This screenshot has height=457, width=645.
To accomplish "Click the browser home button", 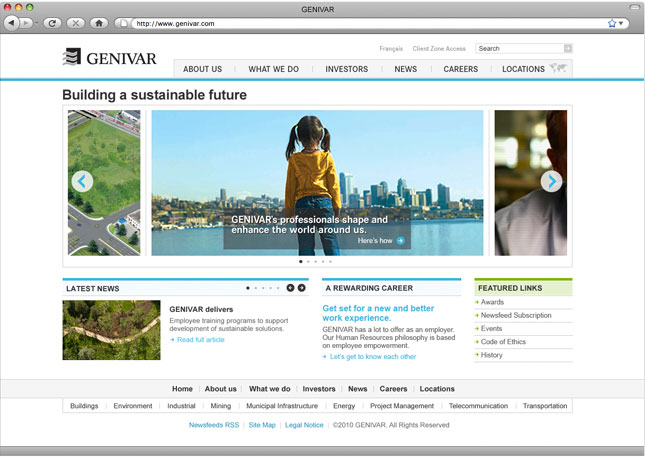I will [x=99, y=22].
